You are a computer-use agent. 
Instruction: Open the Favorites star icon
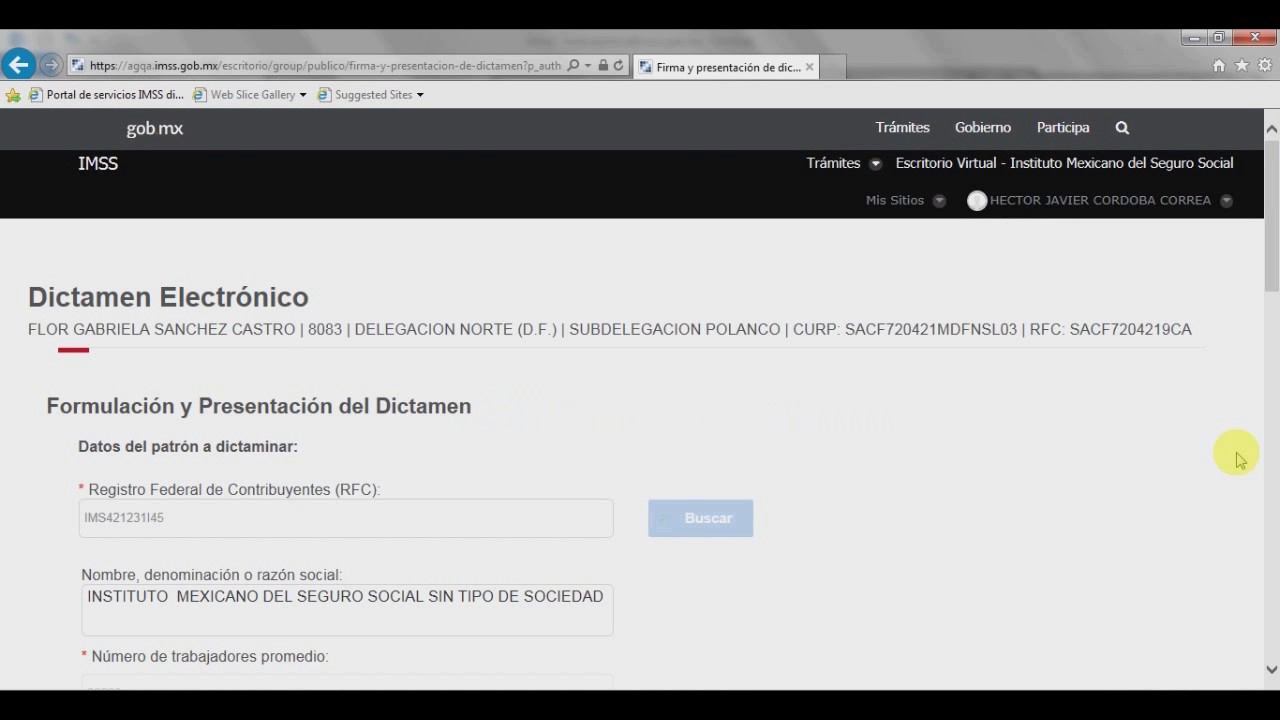pos(1242,66)
